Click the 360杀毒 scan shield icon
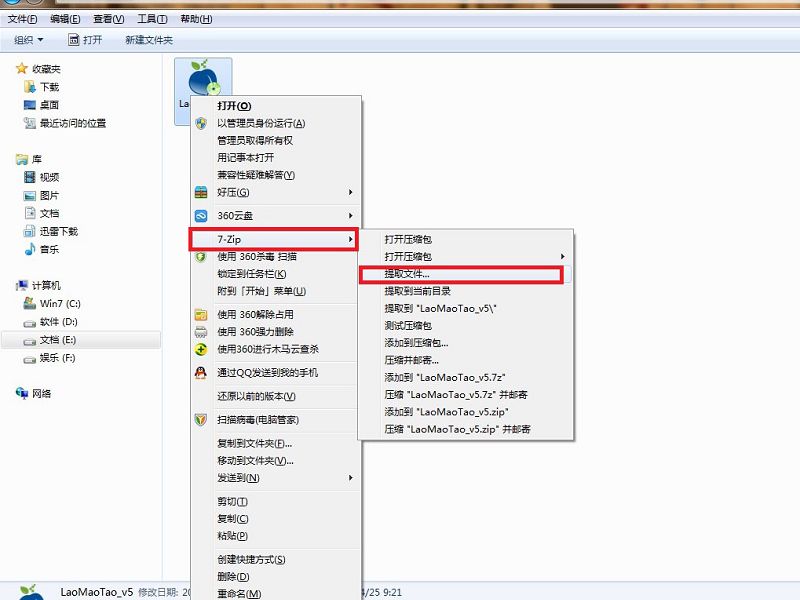800x600 pixels. click(200, 256)
